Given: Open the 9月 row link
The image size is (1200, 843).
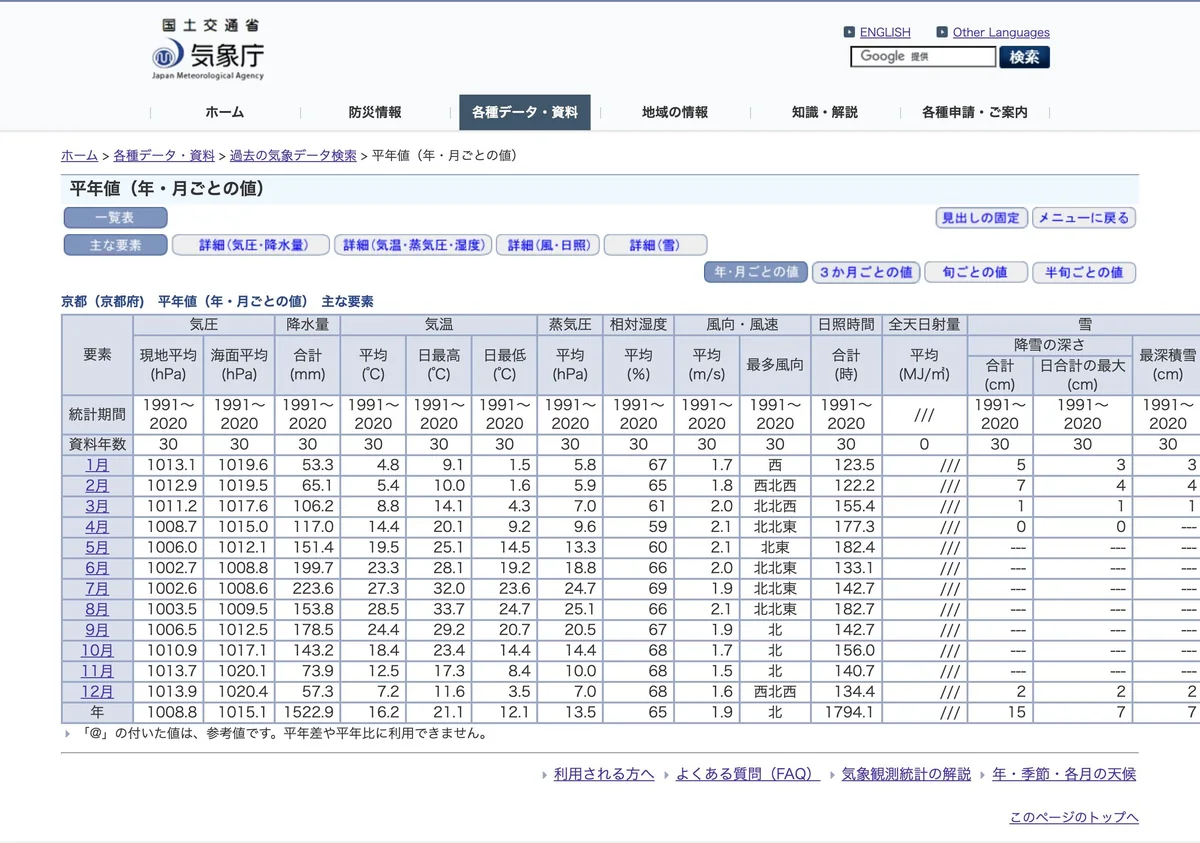Looking at the screenshot, I should [97, 630].
